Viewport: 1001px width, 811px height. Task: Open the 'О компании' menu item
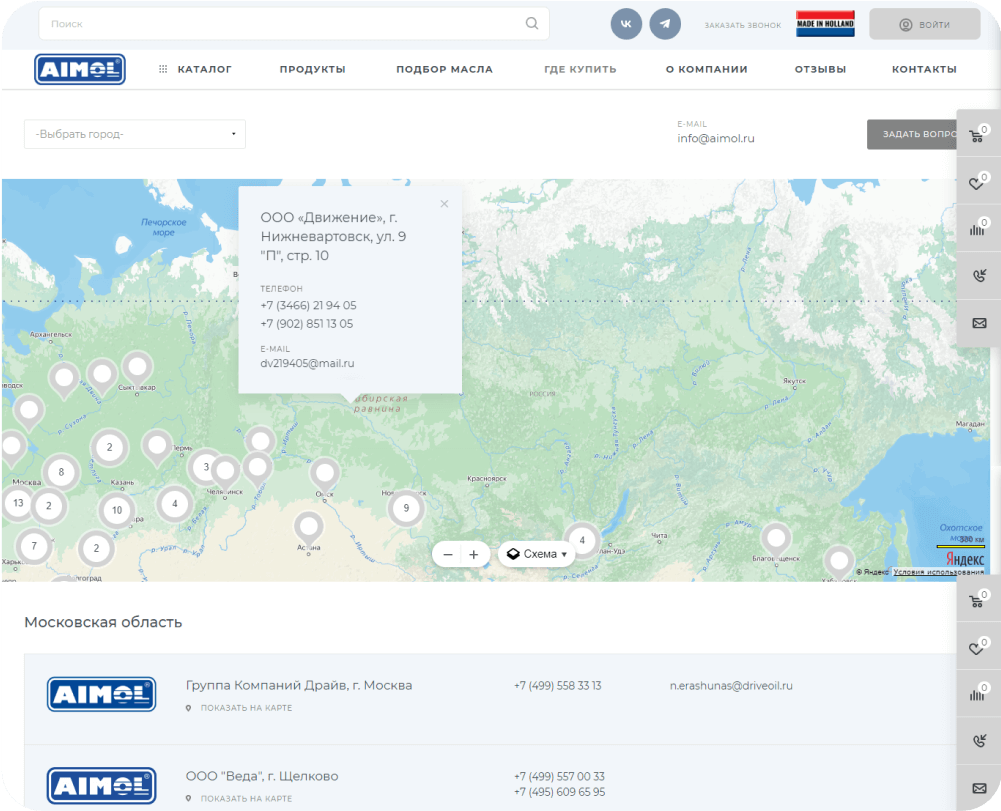706,69
